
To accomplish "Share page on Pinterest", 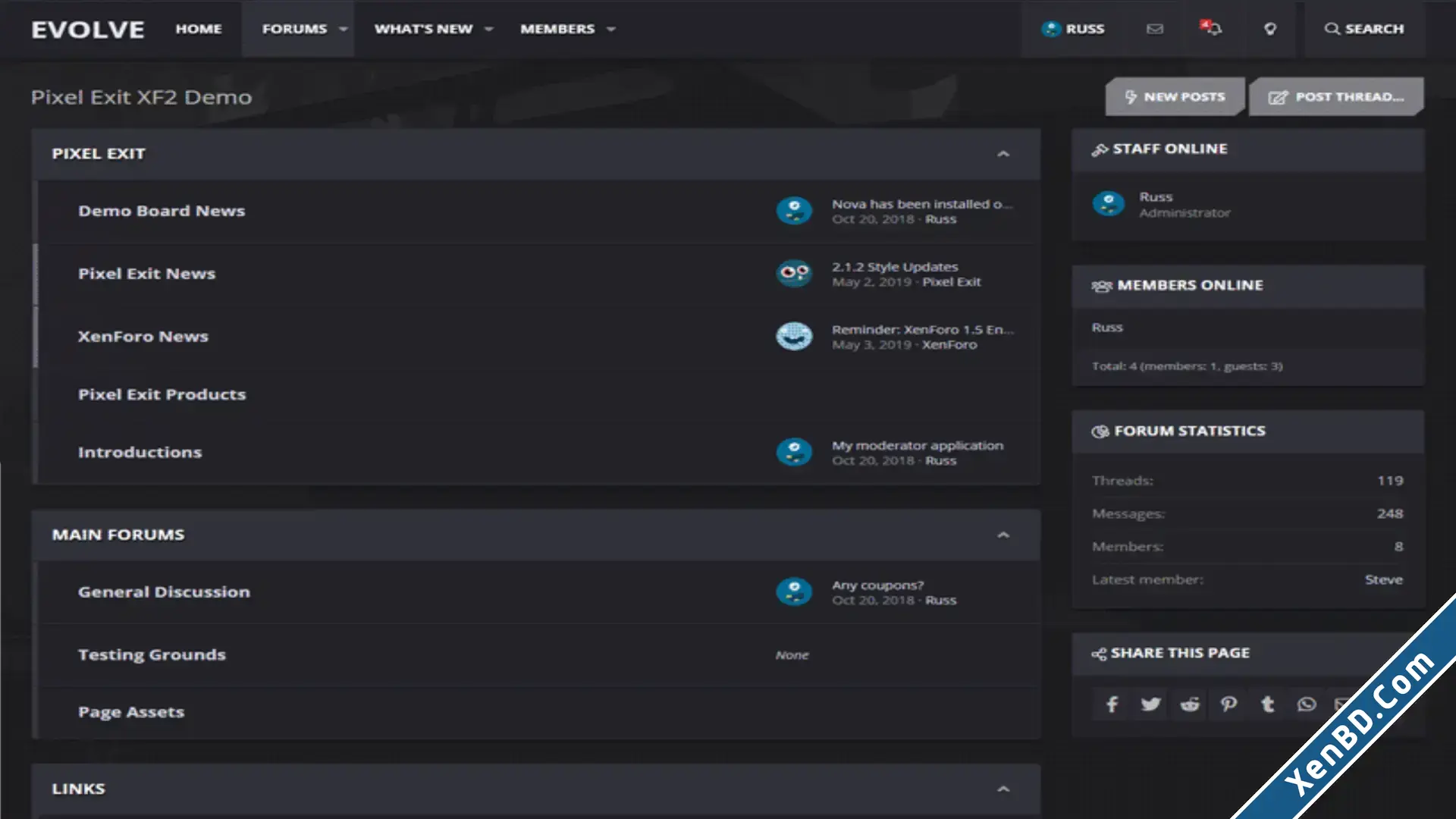I will coord(1228,704).
